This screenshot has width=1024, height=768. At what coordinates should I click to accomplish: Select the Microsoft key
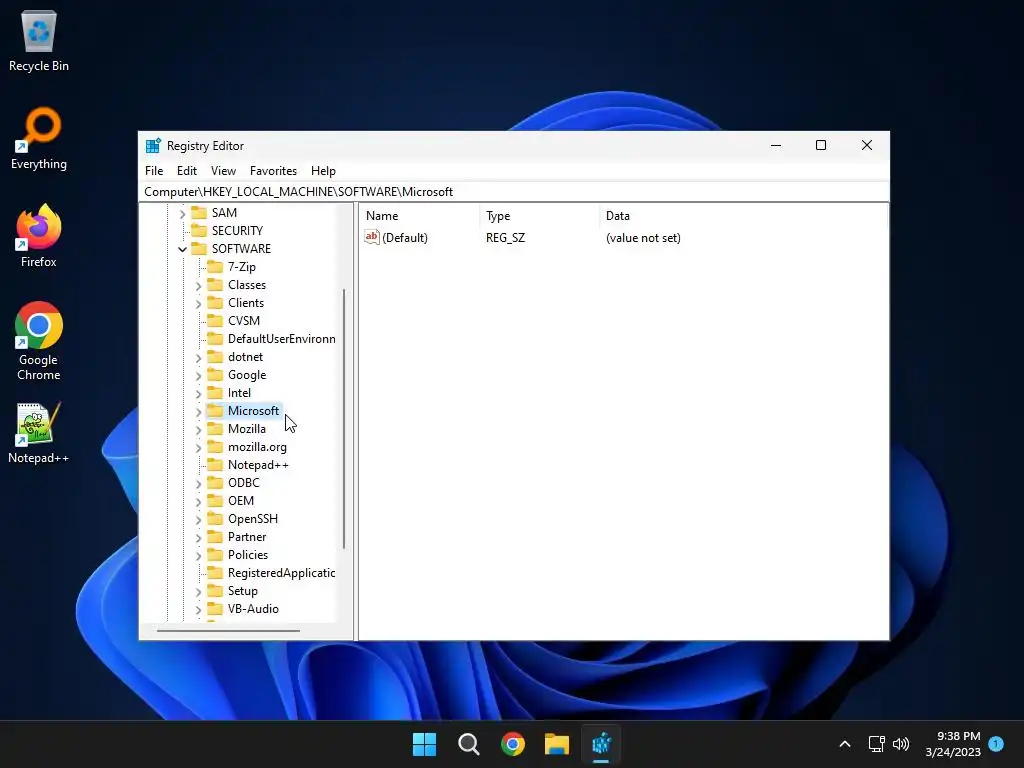253,411
